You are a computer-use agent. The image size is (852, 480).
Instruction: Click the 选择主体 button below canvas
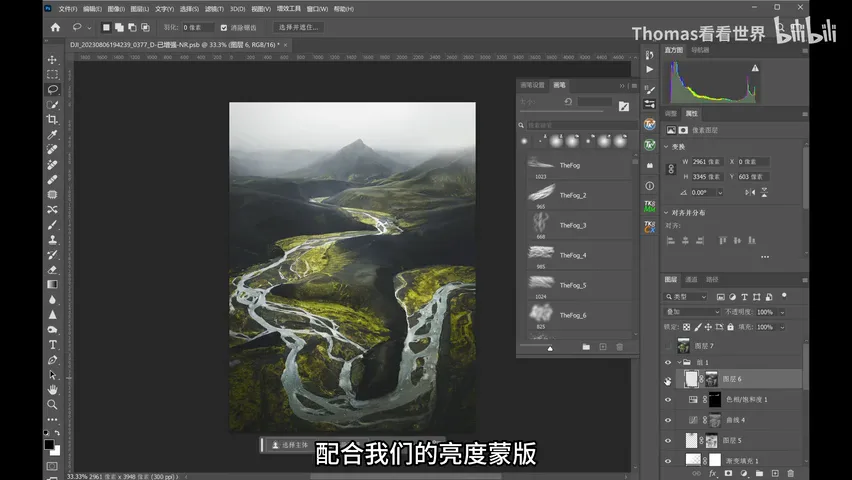(290, 445)
